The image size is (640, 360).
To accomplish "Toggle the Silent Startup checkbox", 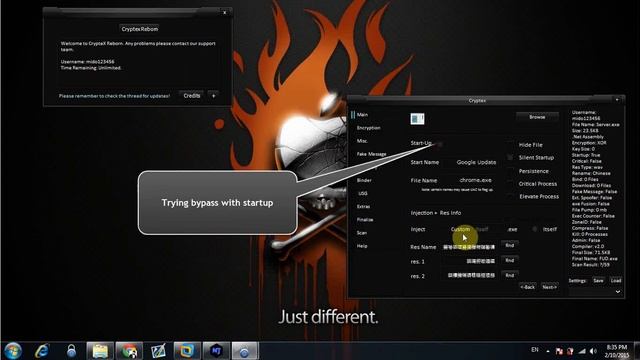I will pos(510,157).
